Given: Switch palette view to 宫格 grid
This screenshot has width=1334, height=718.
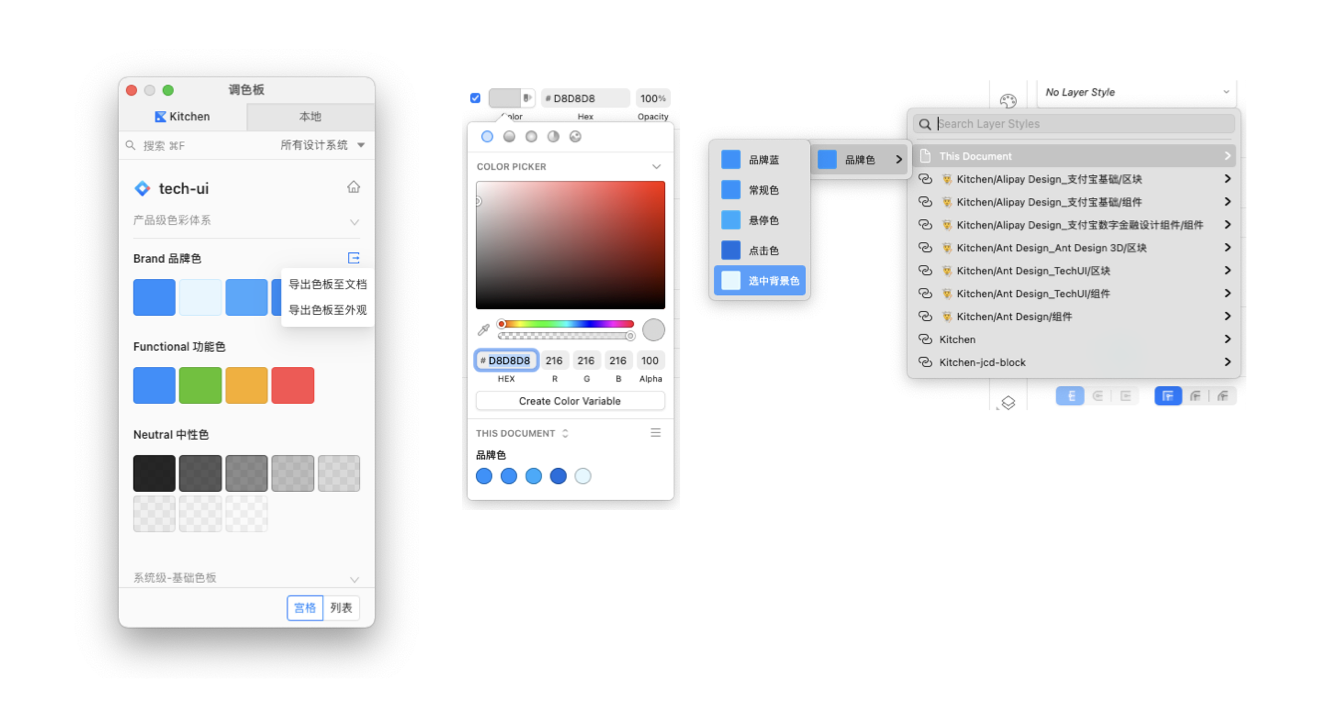Looking at the screenshot, I should point(305,608).
